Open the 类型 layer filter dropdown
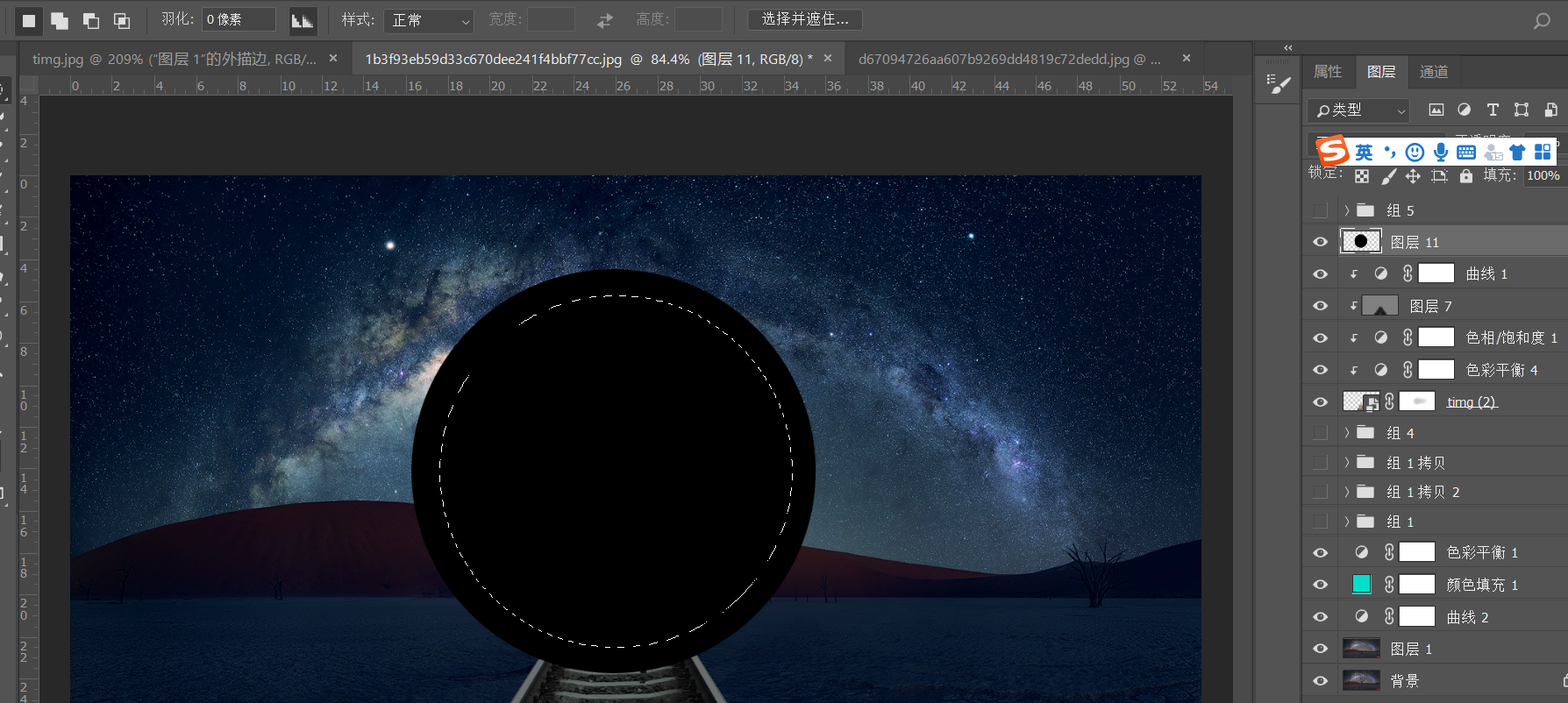This screenshot has height=703, width=1568. point(1358,110)
